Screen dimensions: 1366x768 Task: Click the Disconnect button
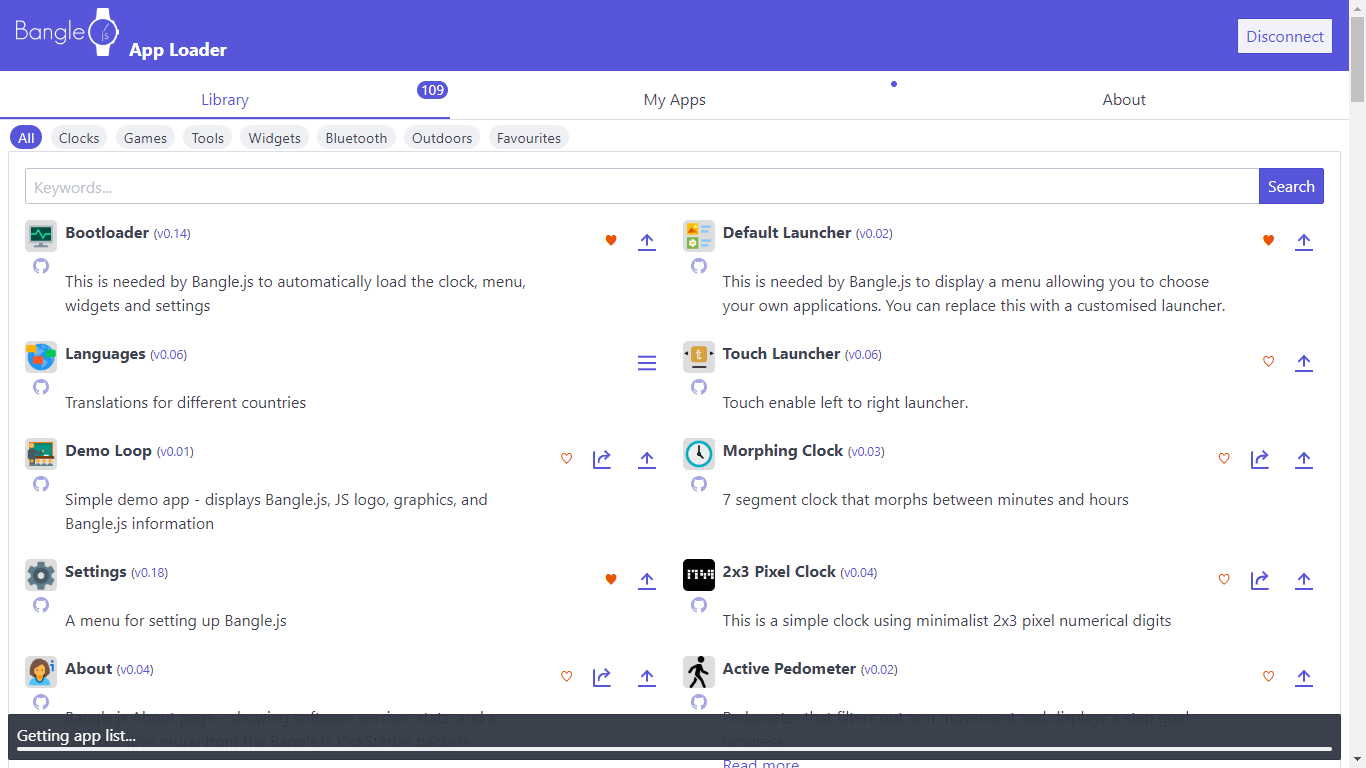click(x=1285, y=36)
